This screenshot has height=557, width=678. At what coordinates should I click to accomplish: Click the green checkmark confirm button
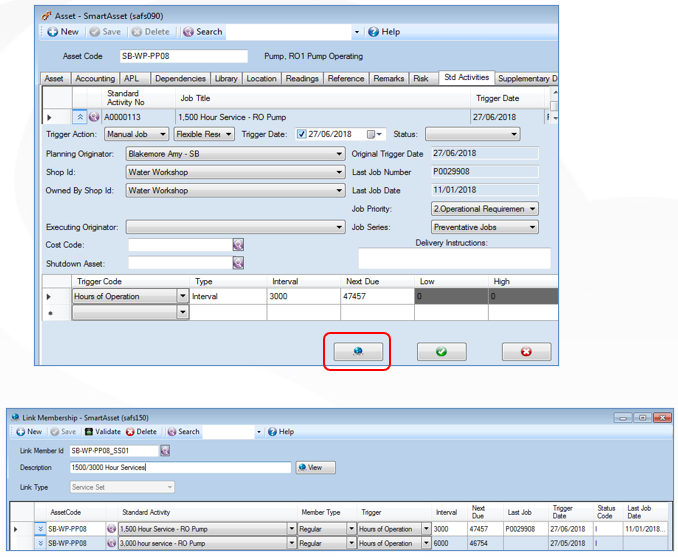pos(441,352)
